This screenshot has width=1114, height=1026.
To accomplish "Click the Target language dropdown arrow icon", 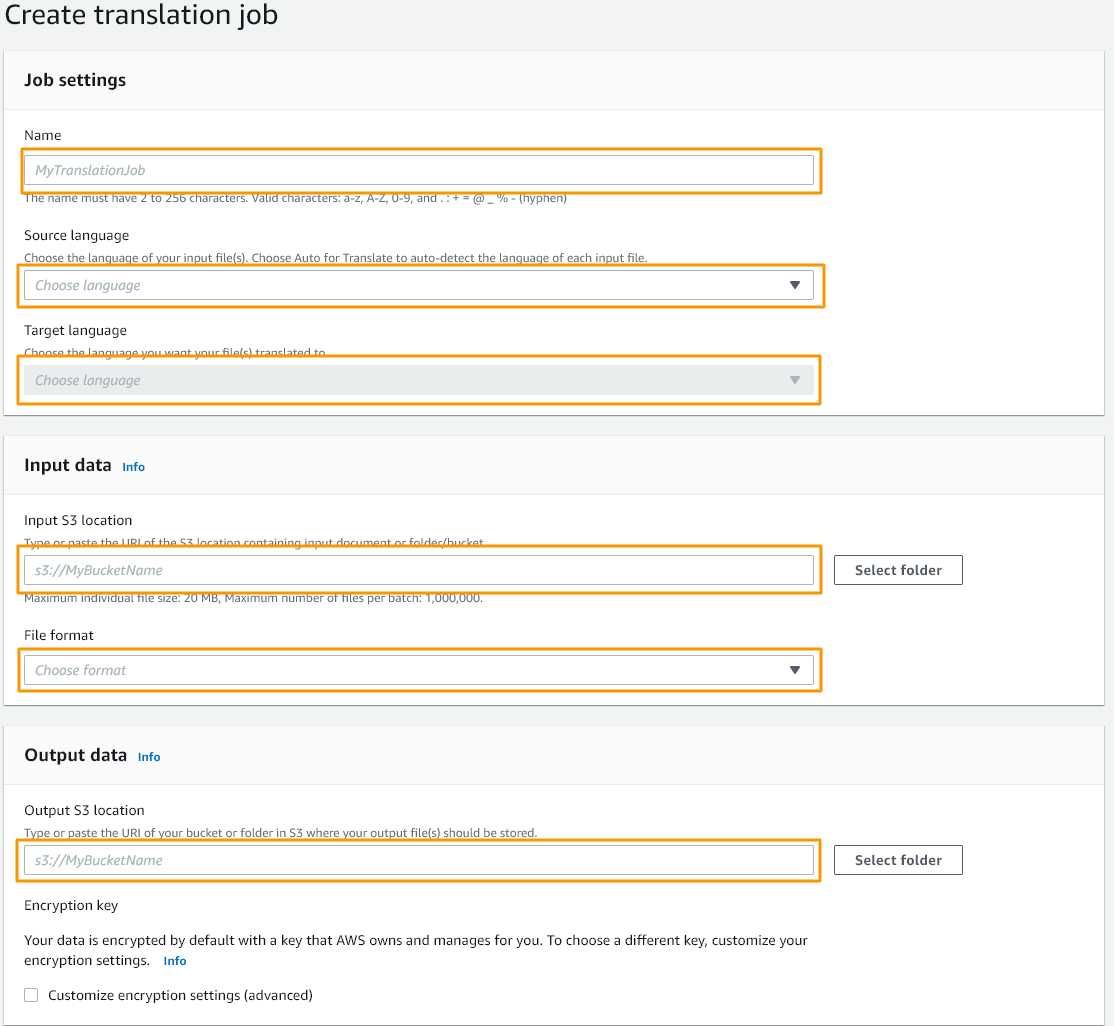I will pos(795,380).
